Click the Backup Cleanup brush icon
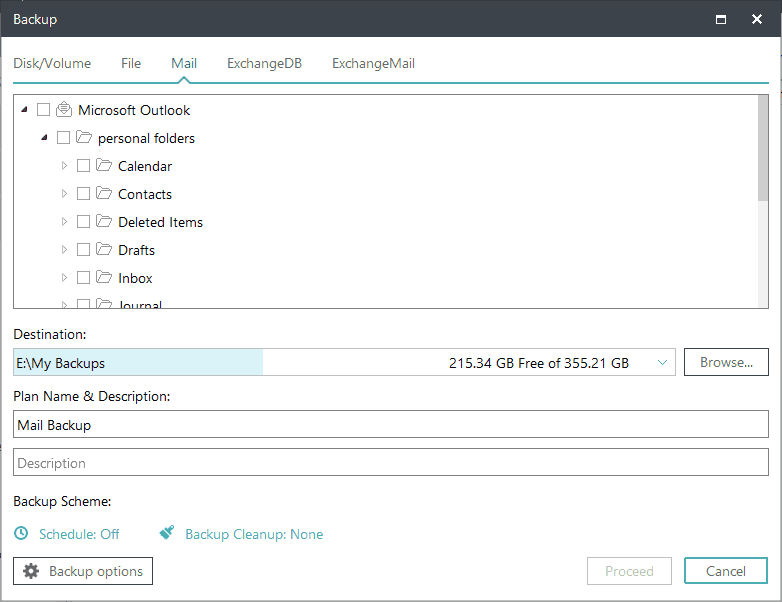The image size is (782, 602). pos(167,534)
